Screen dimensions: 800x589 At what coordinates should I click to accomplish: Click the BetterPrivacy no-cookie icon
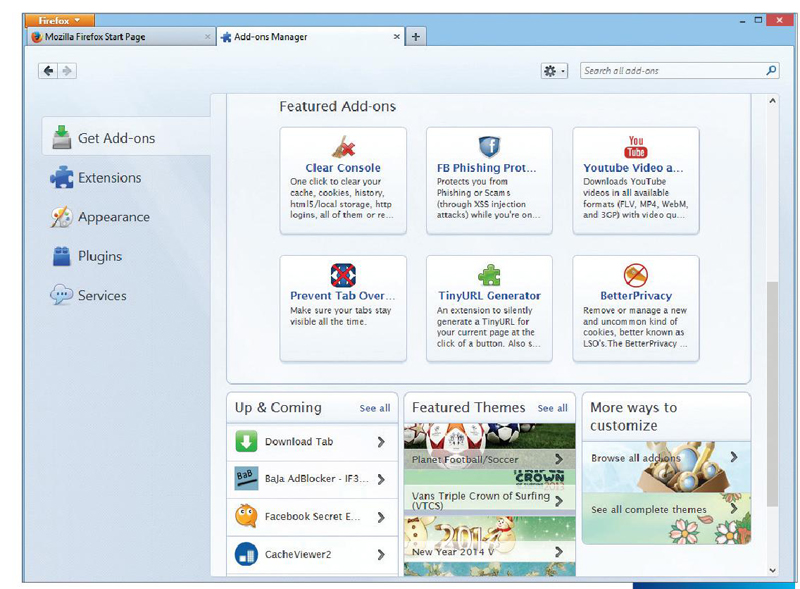tap(636, 276)
